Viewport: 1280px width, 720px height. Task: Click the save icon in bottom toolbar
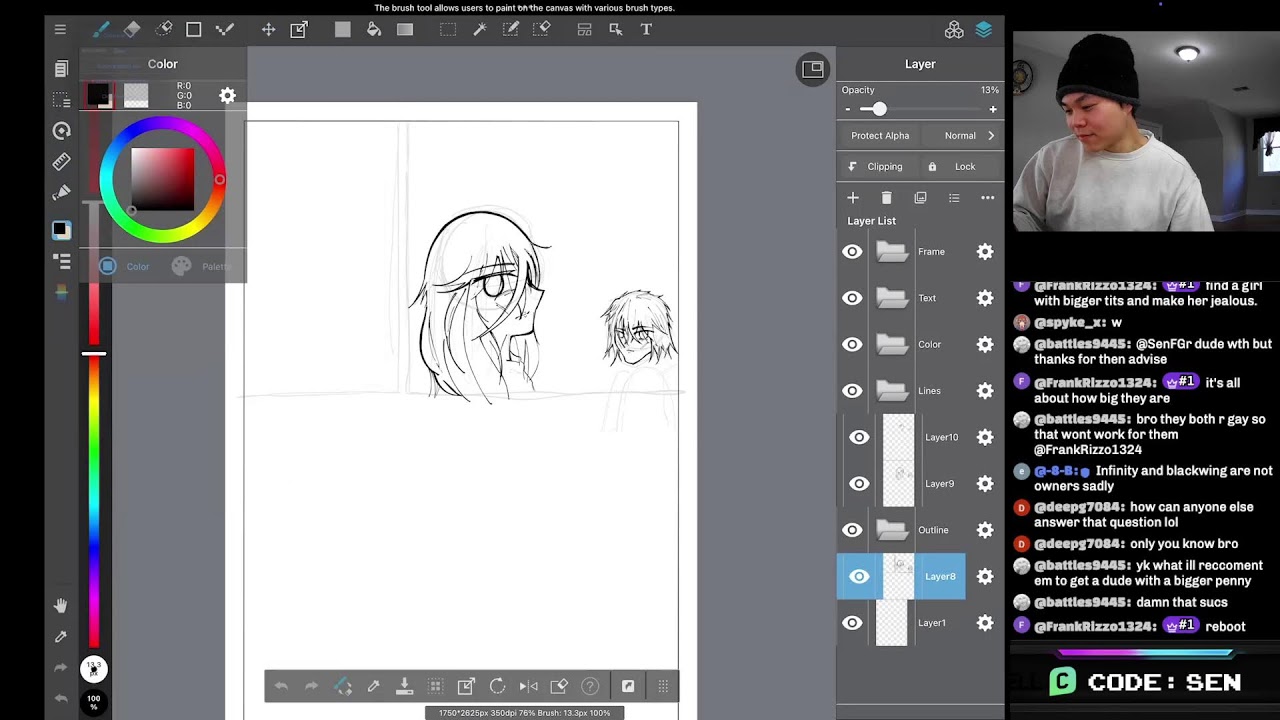[404, 686]
